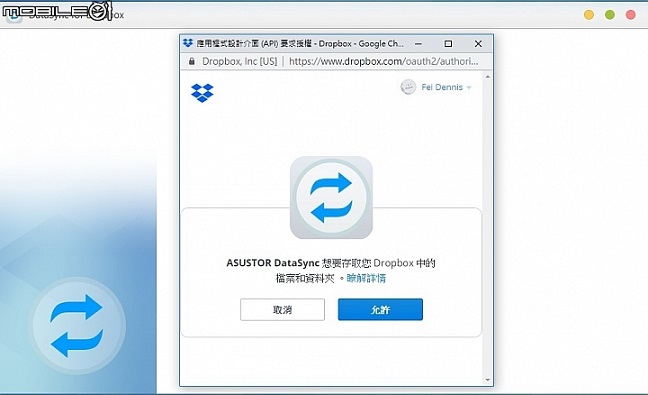Click the ASUSTOR DataSync app icon in dialog

(x=331, y=198)
